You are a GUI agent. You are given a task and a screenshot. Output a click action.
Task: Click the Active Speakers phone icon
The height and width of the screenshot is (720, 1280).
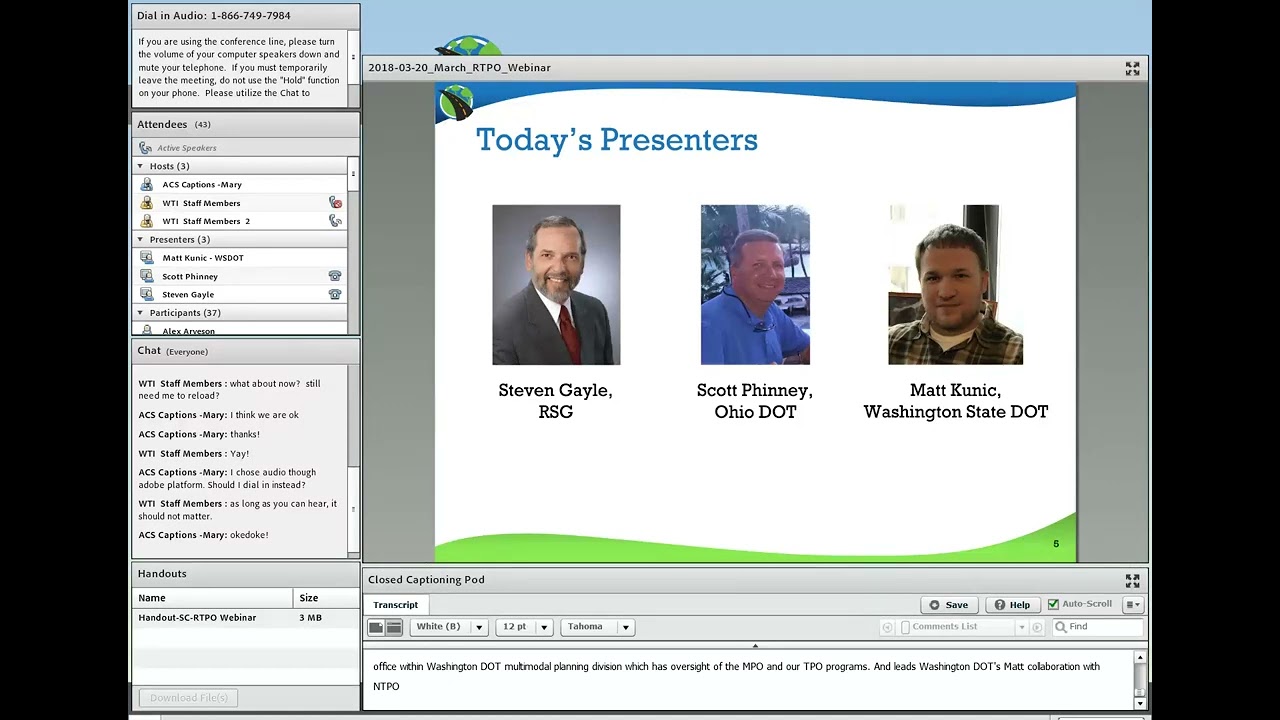(146, 148)
